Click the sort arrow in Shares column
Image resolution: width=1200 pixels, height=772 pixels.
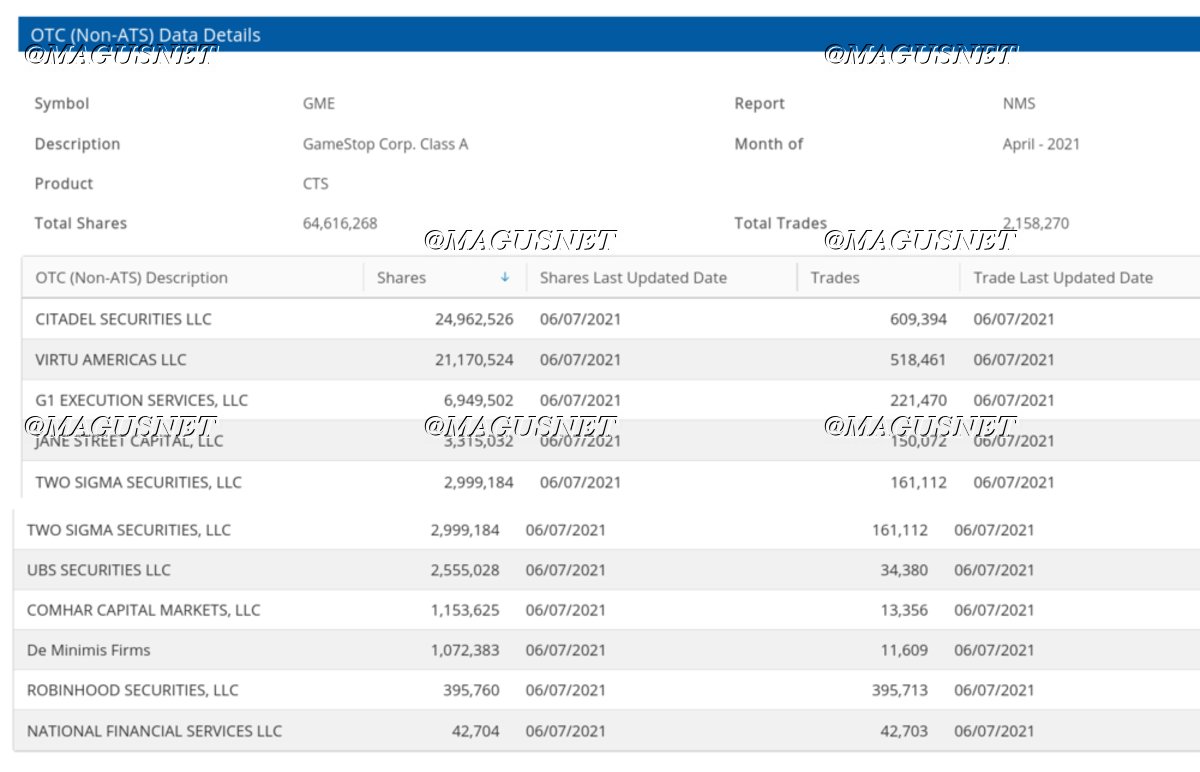[x=505, y=278]
